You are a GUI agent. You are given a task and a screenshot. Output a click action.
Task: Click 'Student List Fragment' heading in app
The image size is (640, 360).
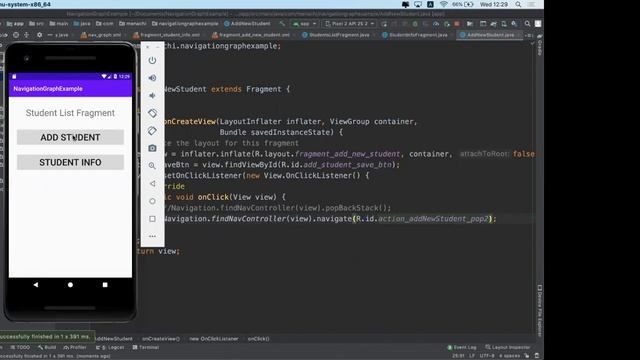click(70, 113)
